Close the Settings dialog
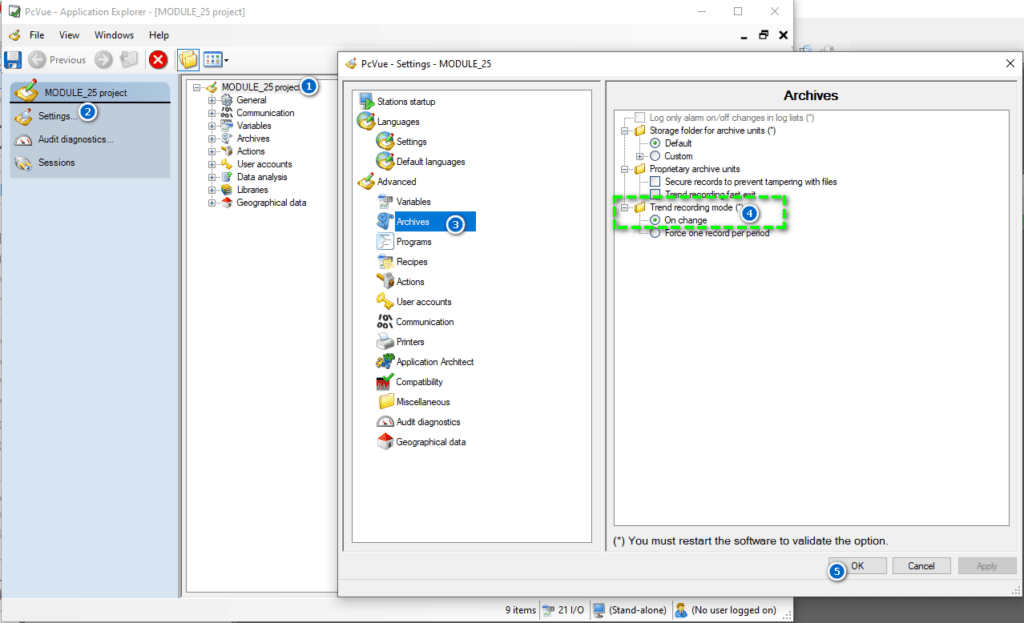1024x623 pixels. 1010,63
